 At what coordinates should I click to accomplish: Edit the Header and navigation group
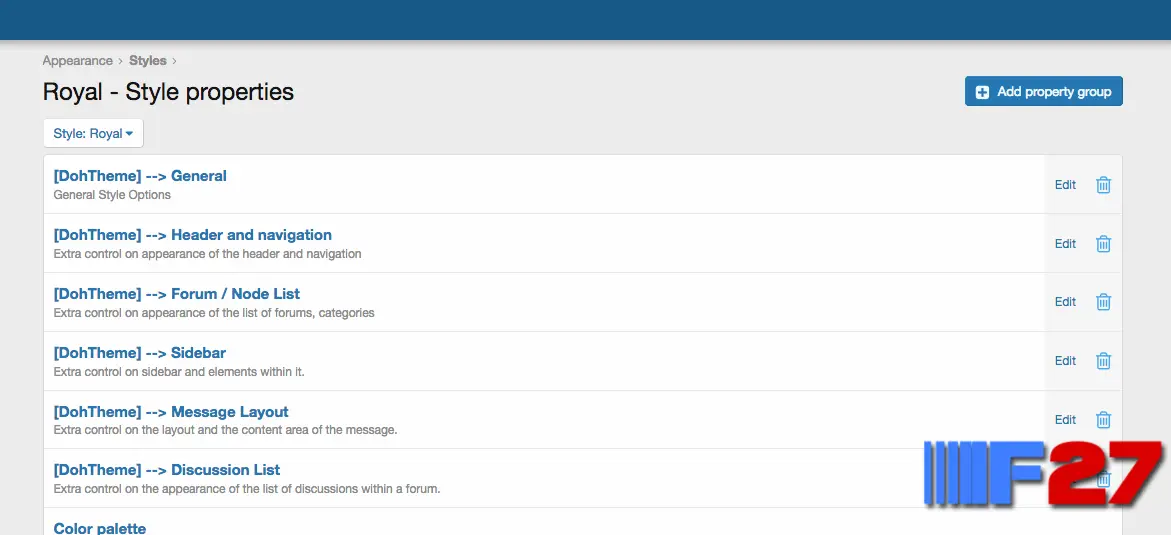coord(1065,244)
